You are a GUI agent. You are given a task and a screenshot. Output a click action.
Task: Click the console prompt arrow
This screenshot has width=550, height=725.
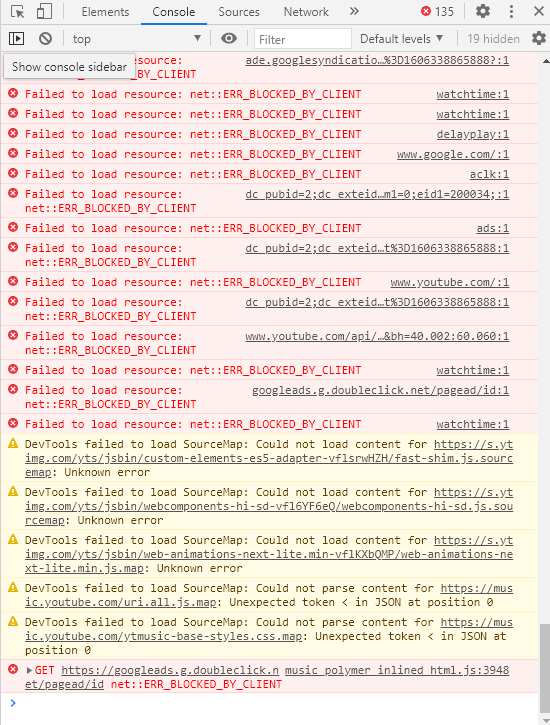coord(13,703)
